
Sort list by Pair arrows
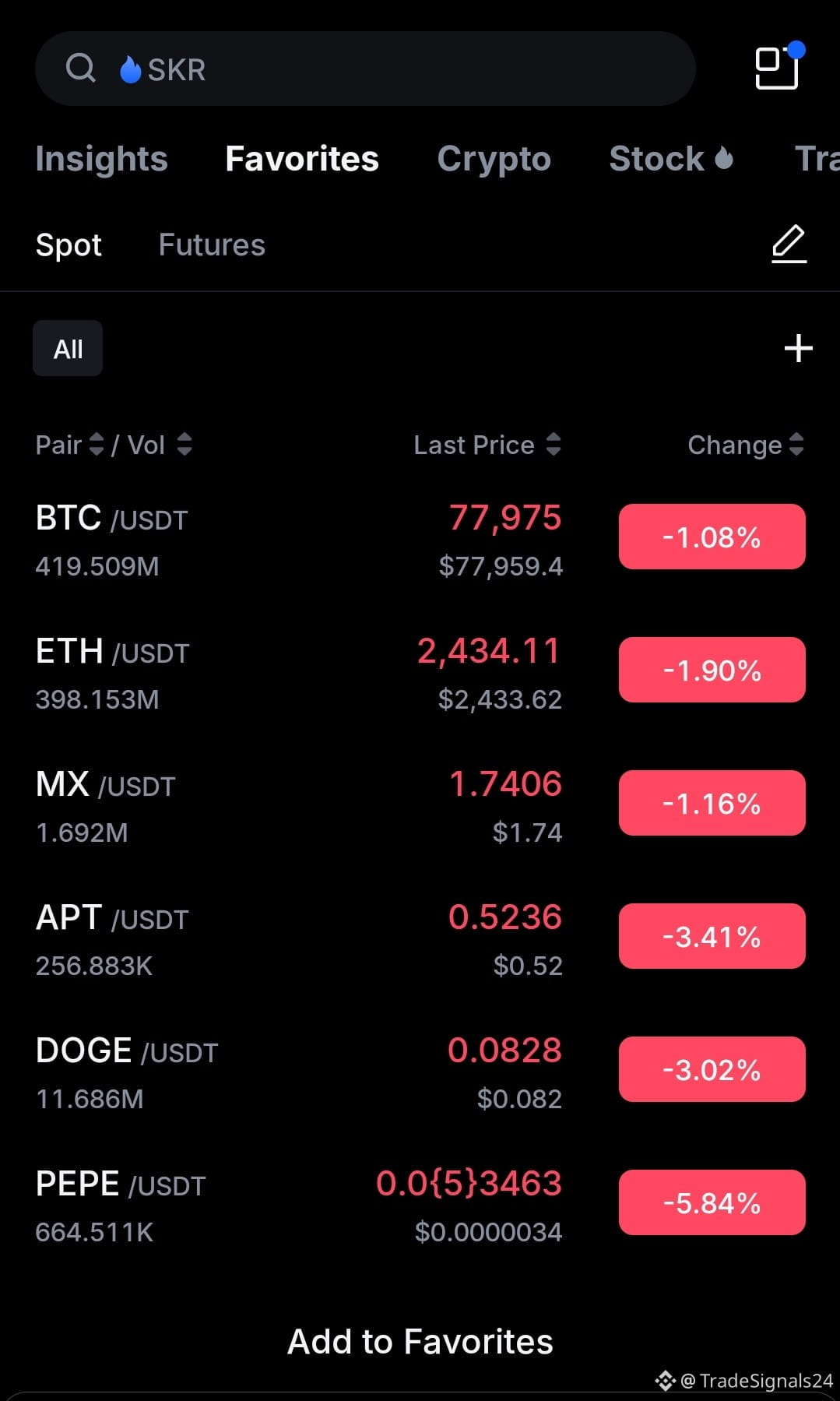click(x=97, y=445)
